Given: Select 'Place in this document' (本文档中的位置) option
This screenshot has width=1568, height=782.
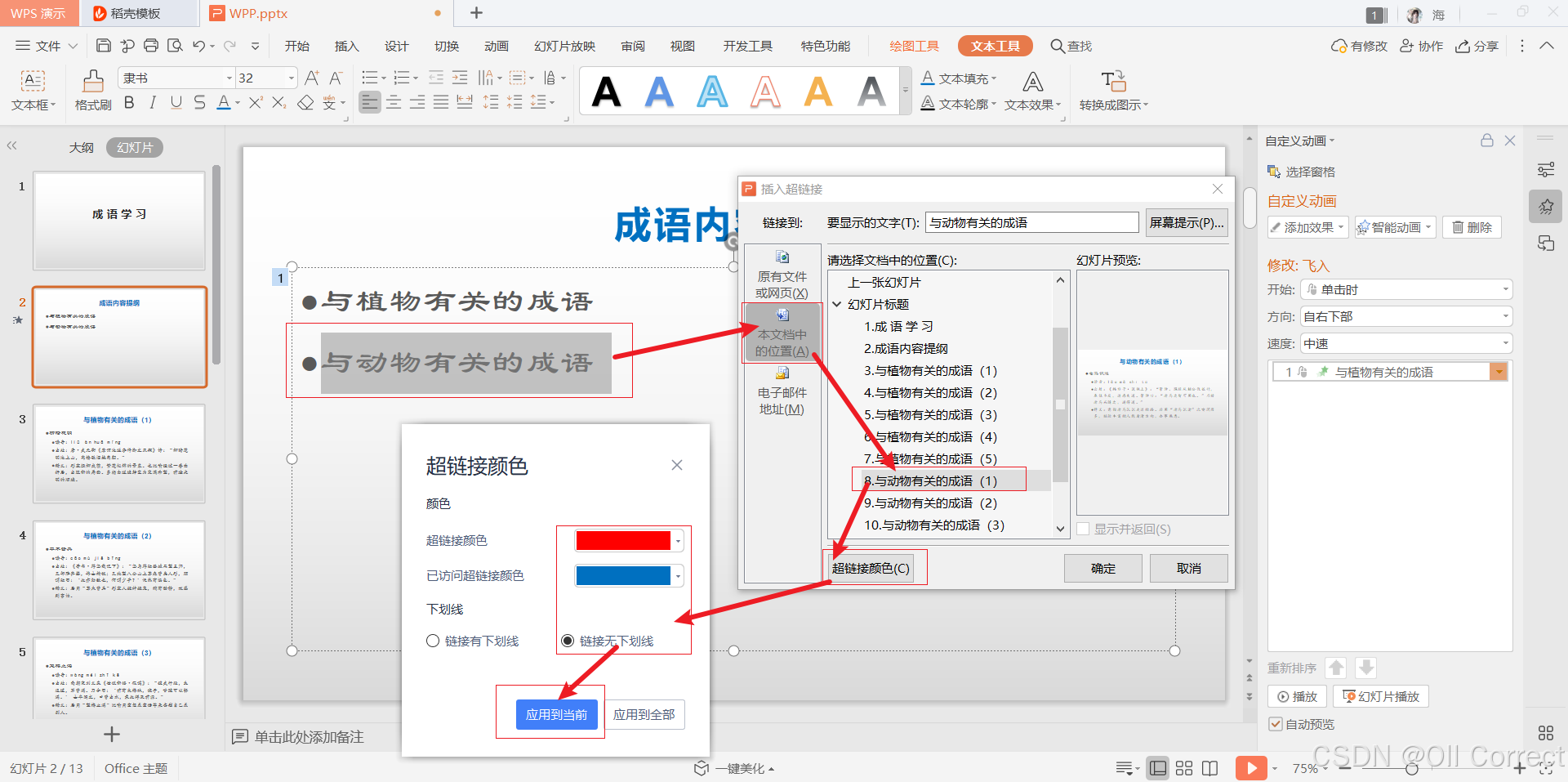Looking at the screenshot, I should 782,333.
